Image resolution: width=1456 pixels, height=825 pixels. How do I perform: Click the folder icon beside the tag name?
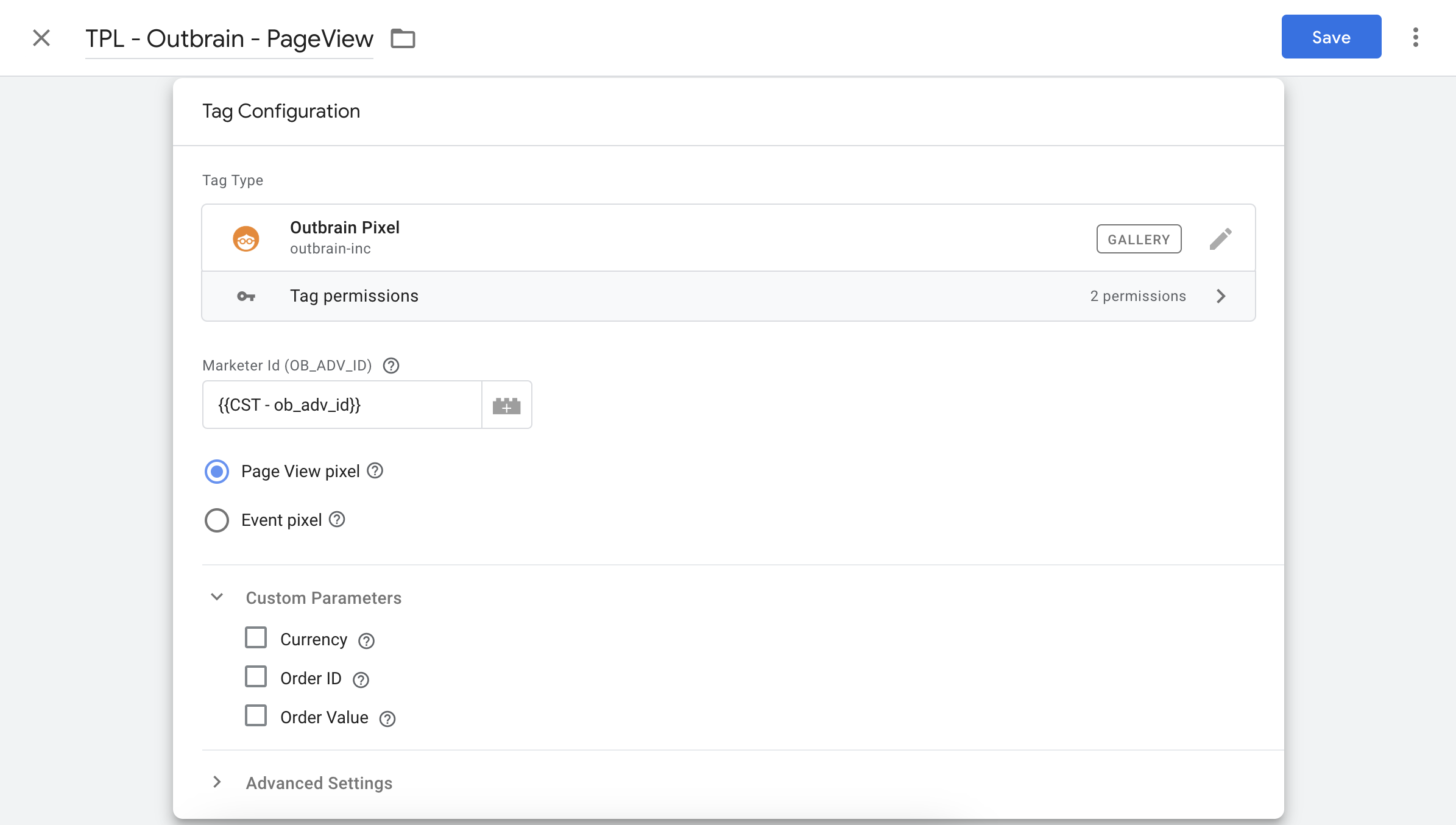pyautogui.click(x=402, y=38)
